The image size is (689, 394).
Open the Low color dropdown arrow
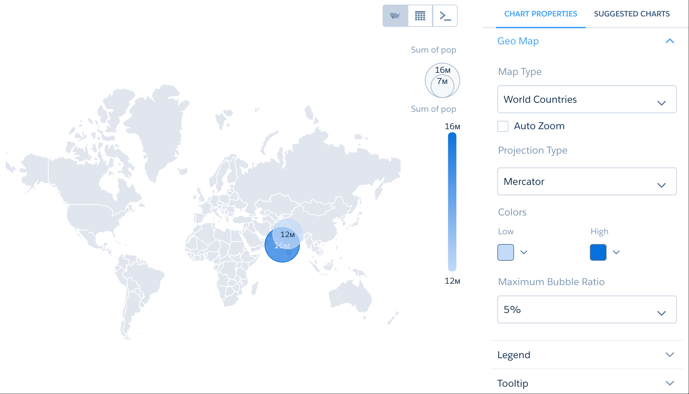click(x=524, y=253)
